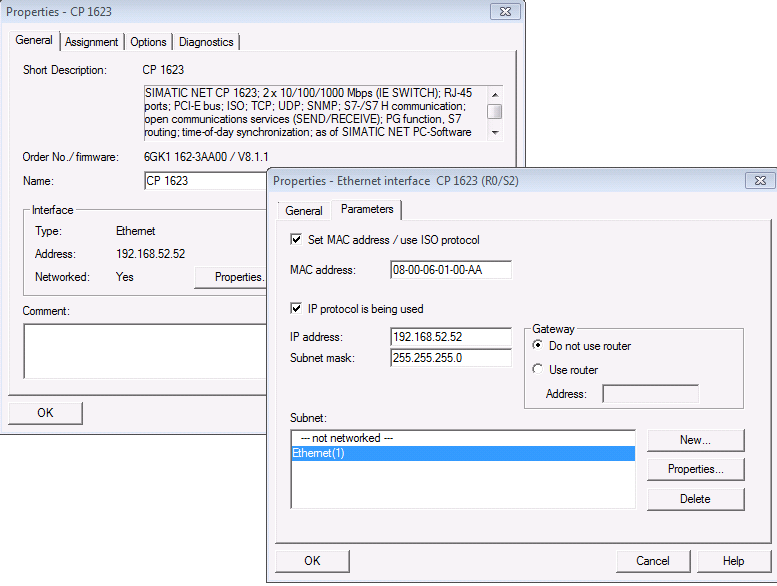Switch to General tab in Ethernet dialog
777x586 pixels.
click(303, 211)
